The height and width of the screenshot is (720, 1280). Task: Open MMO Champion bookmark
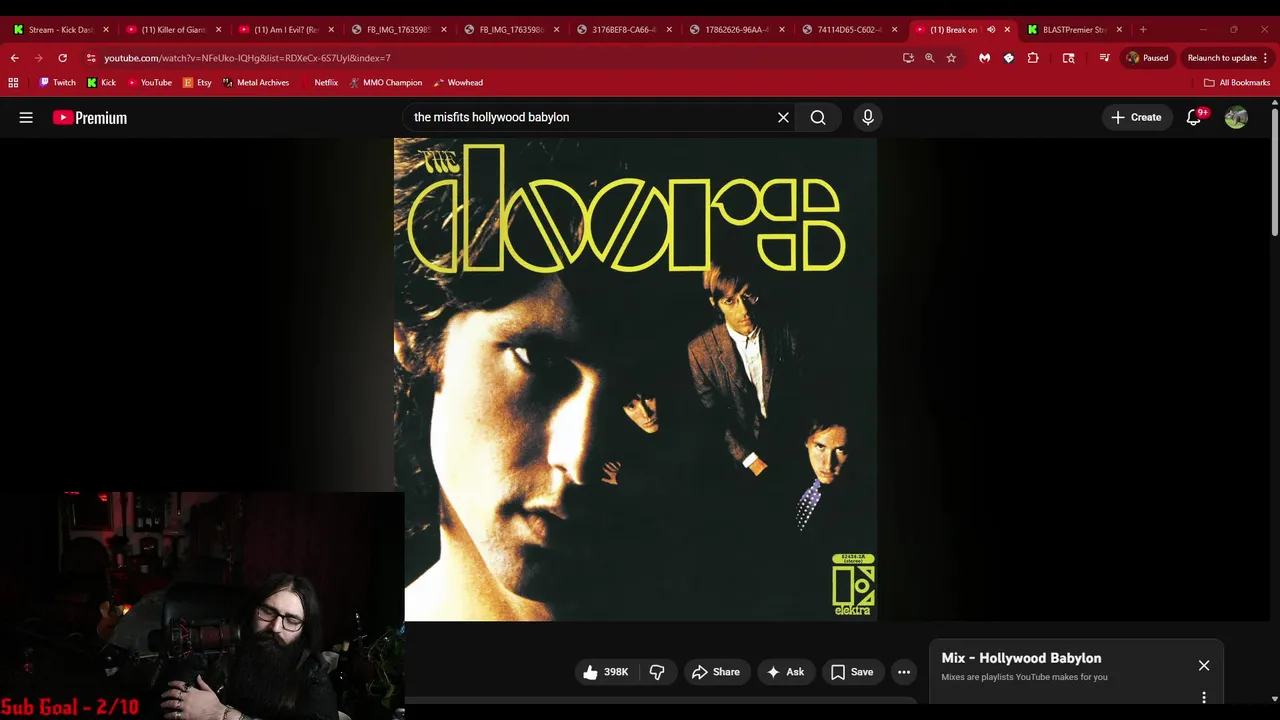click(x=386, y=82)
